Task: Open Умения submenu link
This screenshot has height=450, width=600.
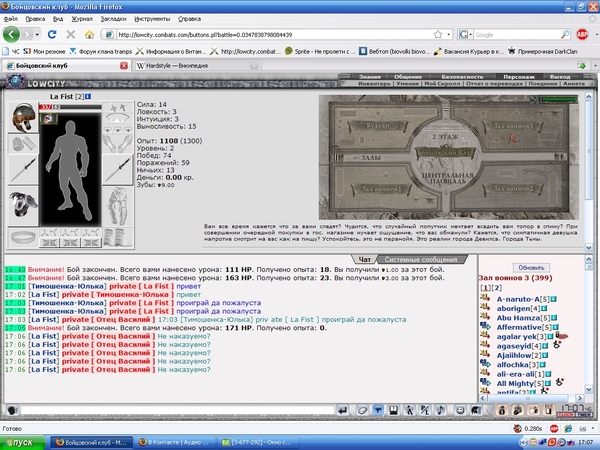Action: pyautogui.click(x=407, y=83)
